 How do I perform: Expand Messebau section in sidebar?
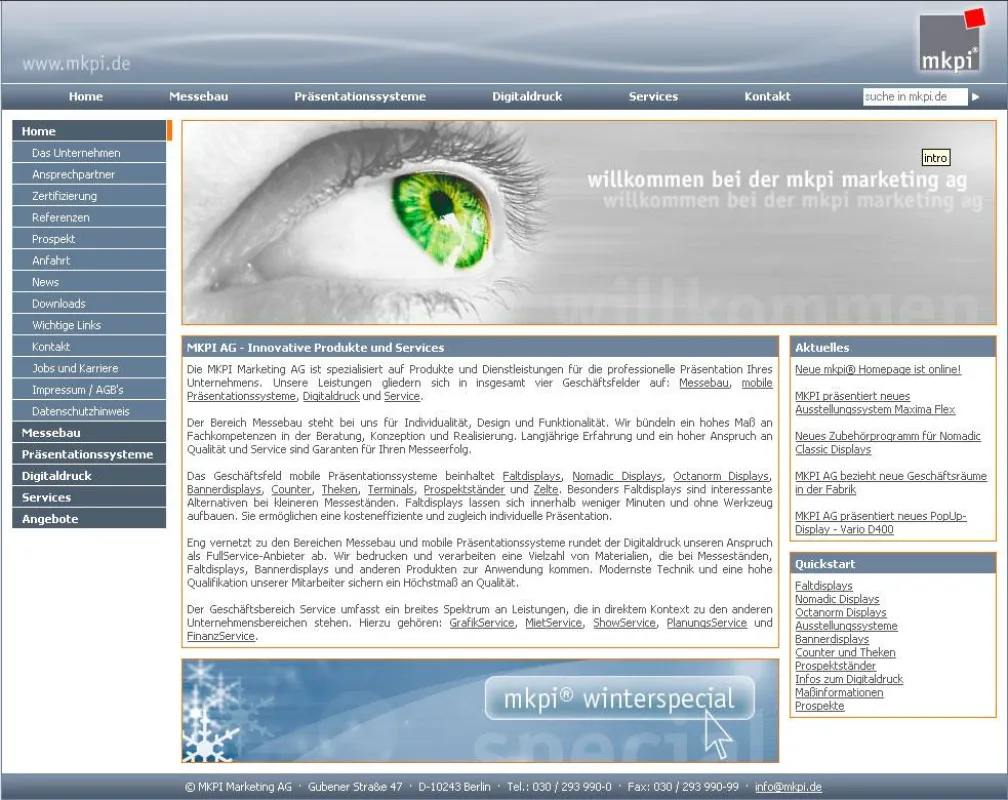(89, 433)
